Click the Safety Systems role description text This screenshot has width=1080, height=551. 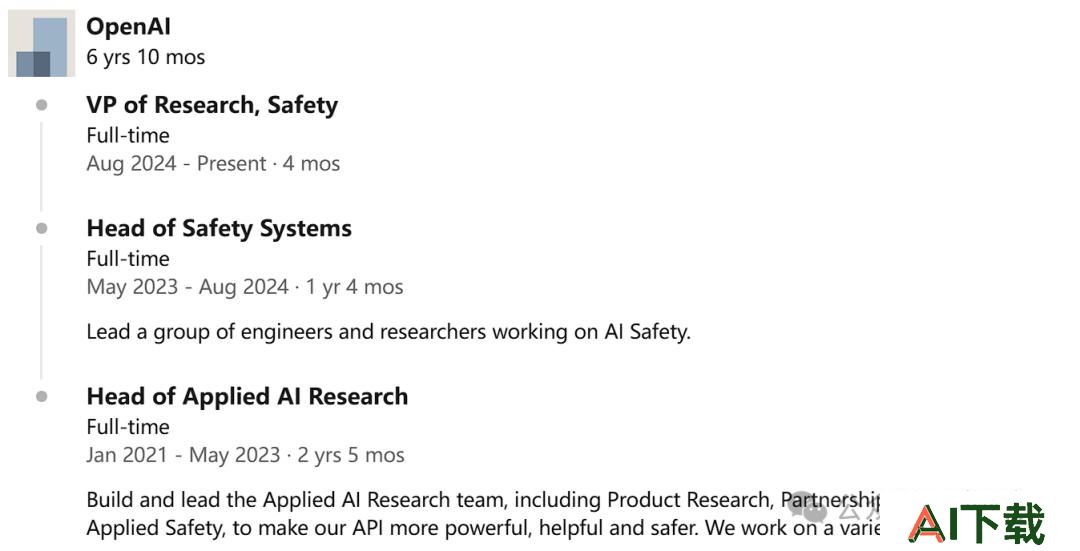click(388, 332)
